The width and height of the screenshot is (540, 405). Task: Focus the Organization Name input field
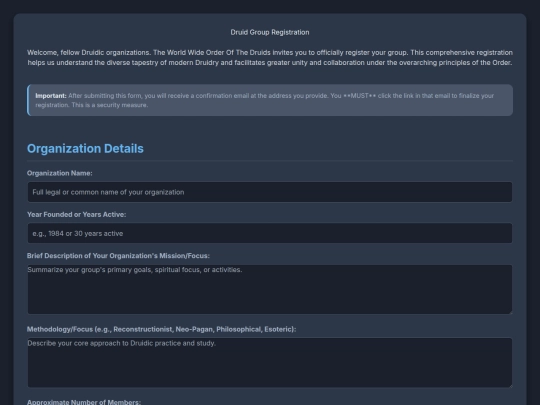(x=270, y=192)
